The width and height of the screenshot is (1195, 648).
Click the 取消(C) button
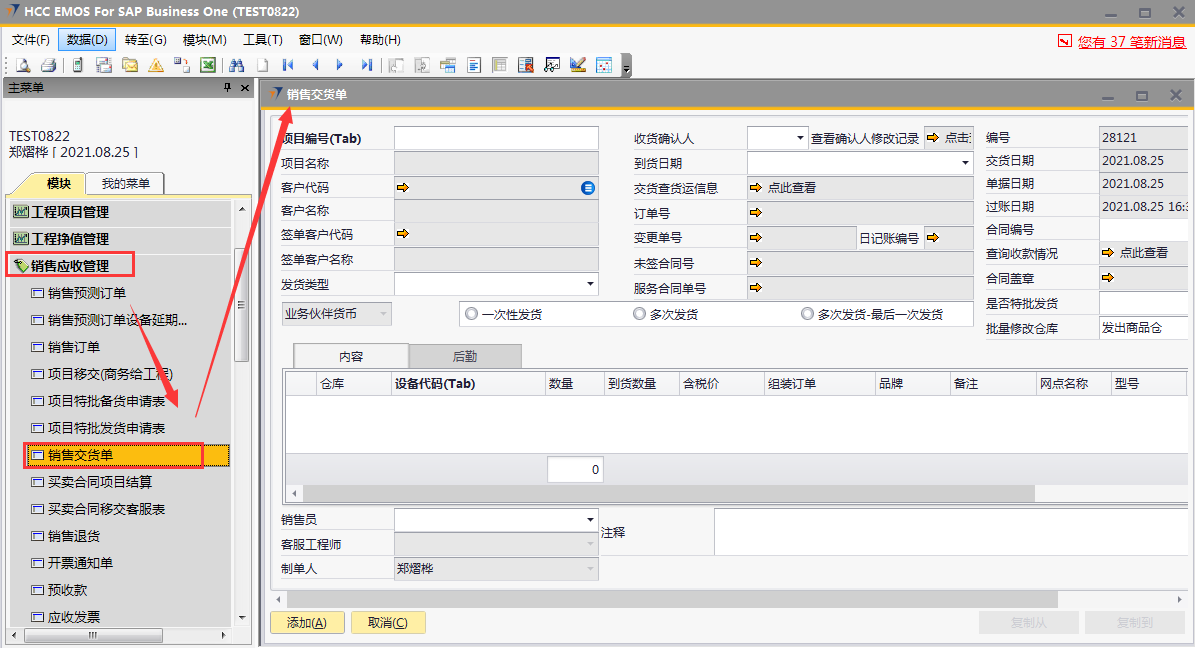388,623
